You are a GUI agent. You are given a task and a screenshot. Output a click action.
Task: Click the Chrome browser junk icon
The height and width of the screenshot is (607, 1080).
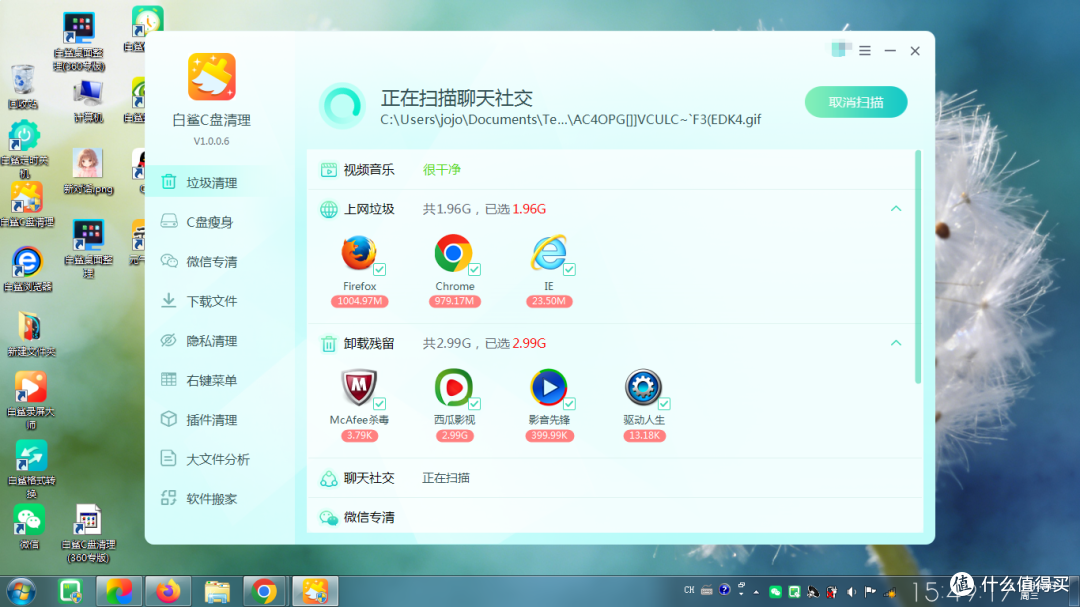[453, 253]
